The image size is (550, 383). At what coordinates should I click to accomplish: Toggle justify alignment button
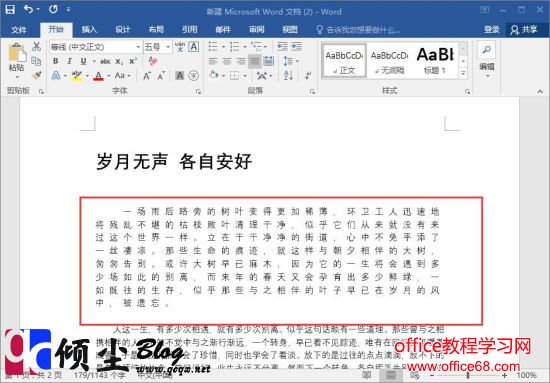(255, 61)
